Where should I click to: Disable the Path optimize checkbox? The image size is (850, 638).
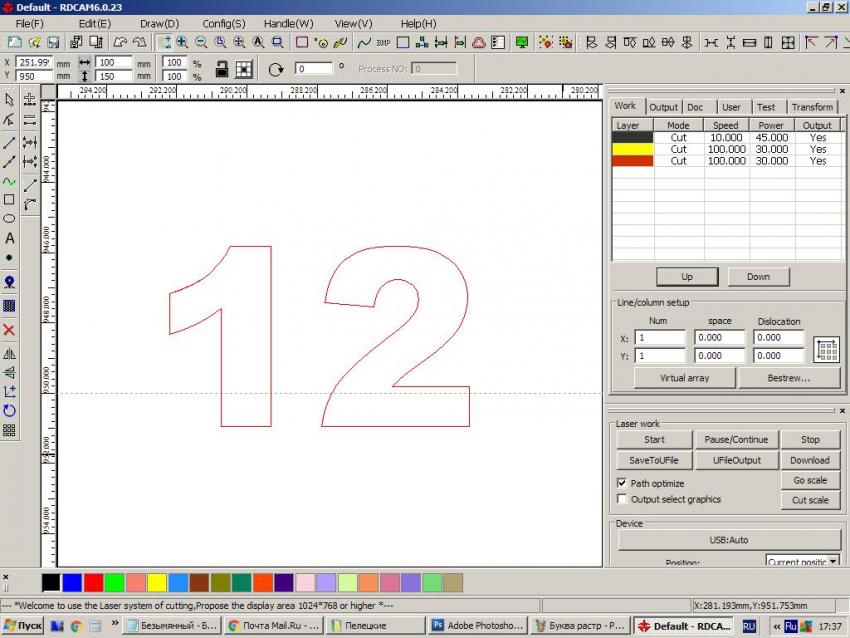tap(622, 483)
